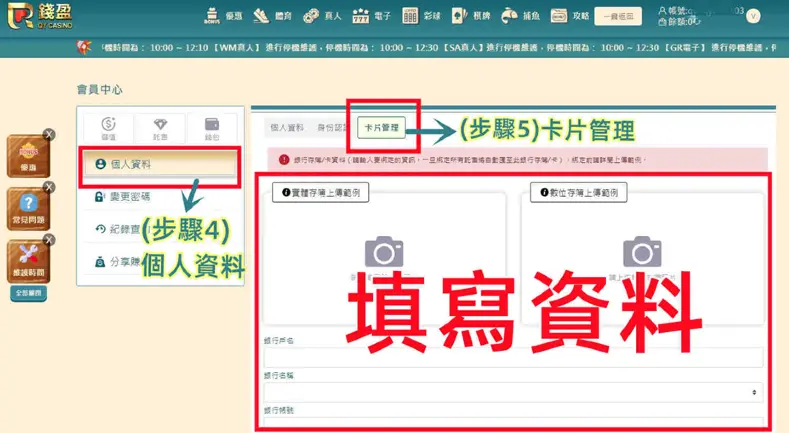Switch to the 卡片管理 tab
The height and width of the screenshot is (433, 789).
point(381,128)
